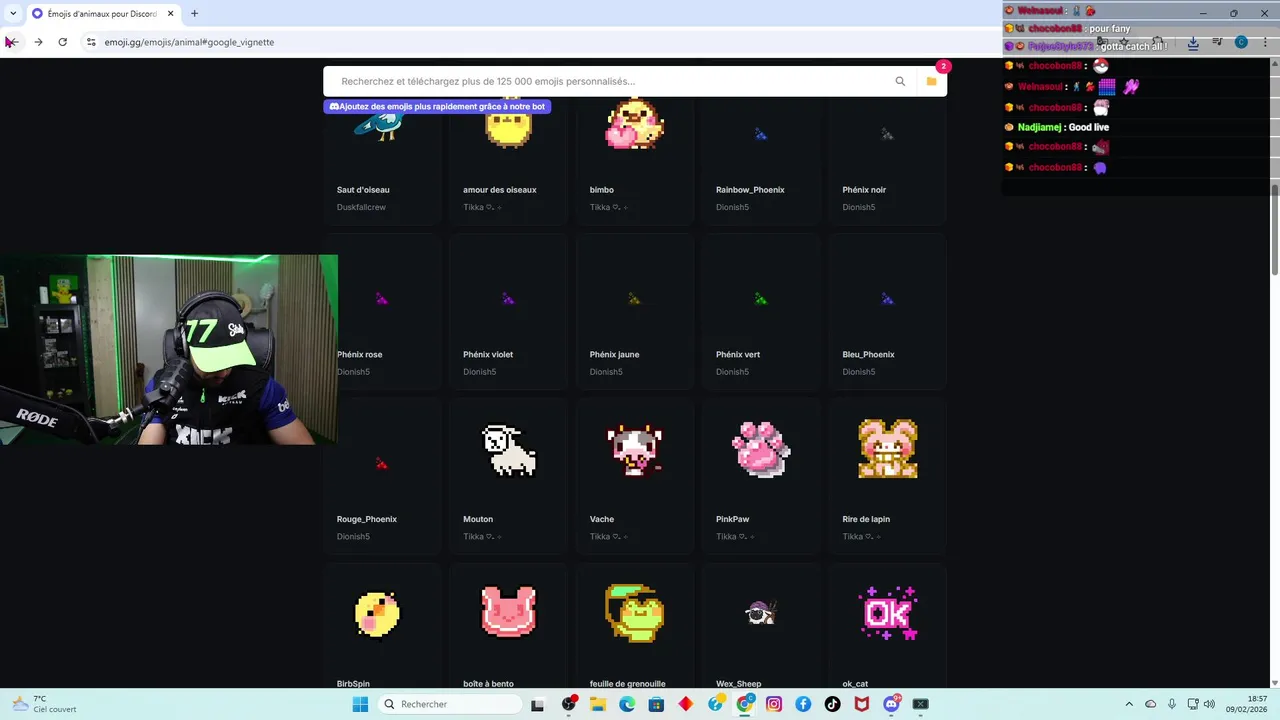Image resolution: width=1280 pixels, height=720 pixels.
Task: Click the browser back arrow
Action: (12, 42)
